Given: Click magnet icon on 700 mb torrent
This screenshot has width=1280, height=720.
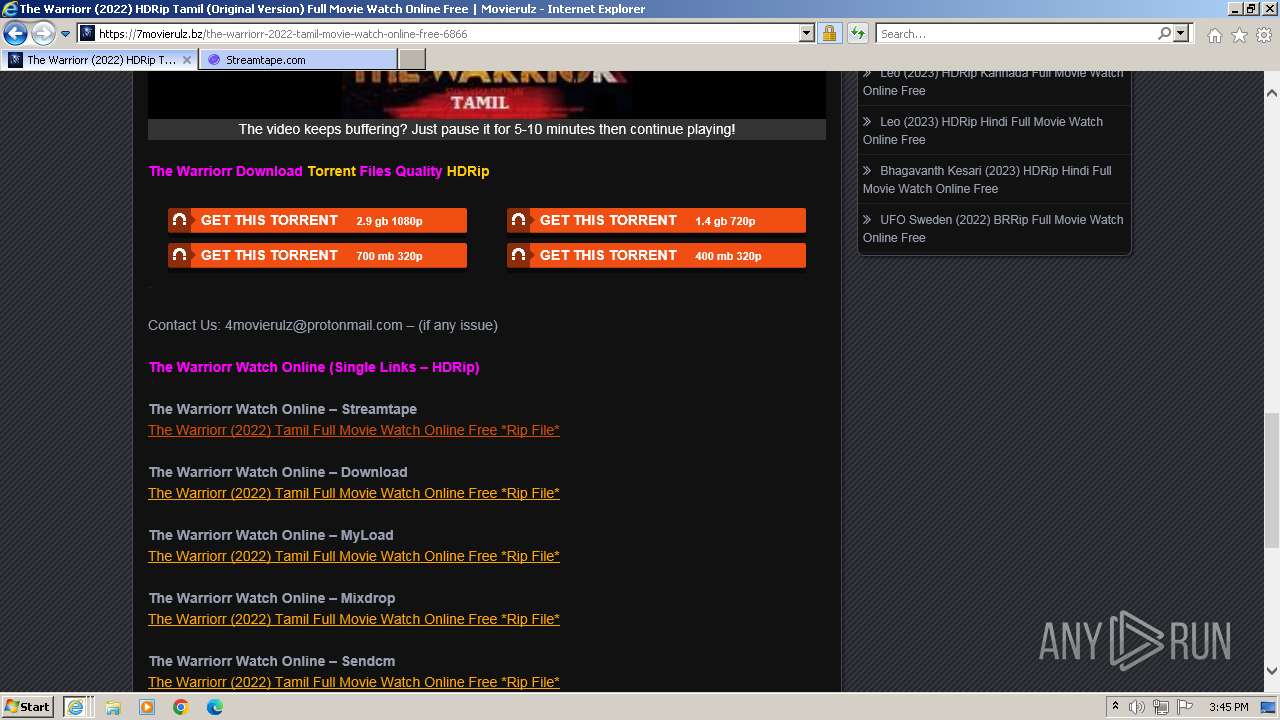Looking at the screenshot, I should [180, 255].
